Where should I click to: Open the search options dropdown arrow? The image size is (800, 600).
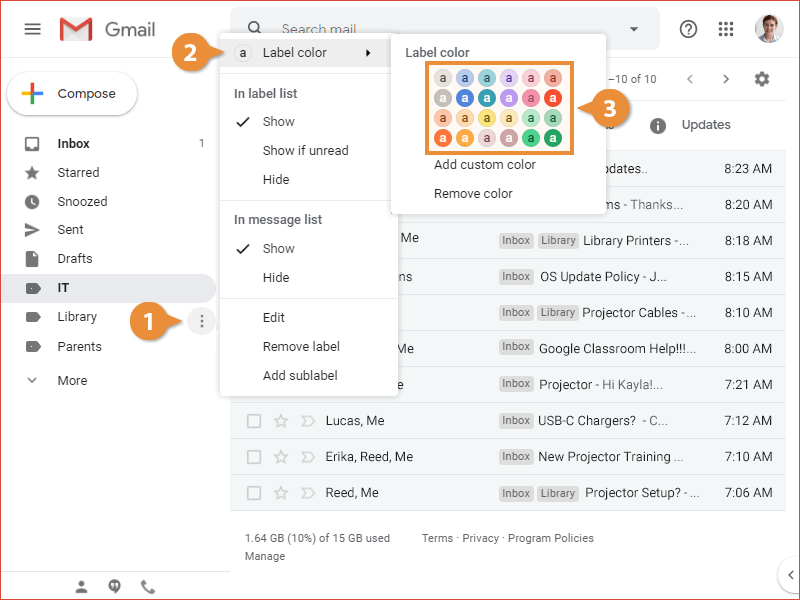pyautogui.click(x=634, y=29)
